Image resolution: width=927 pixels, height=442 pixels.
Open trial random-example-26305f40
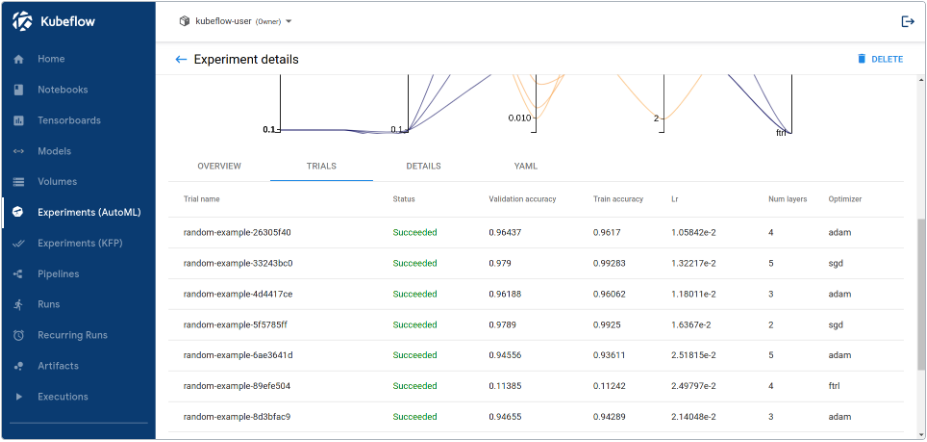pyautogui.click(x=237, y=233)
